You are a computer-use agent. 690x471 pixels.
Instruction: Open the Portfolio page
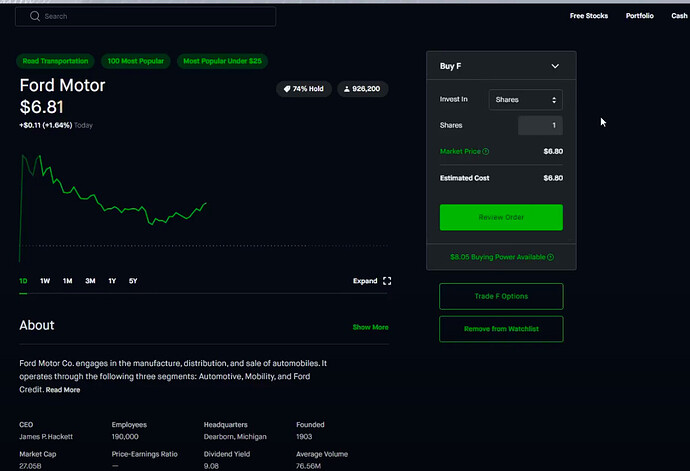click(x=639, y=16)
